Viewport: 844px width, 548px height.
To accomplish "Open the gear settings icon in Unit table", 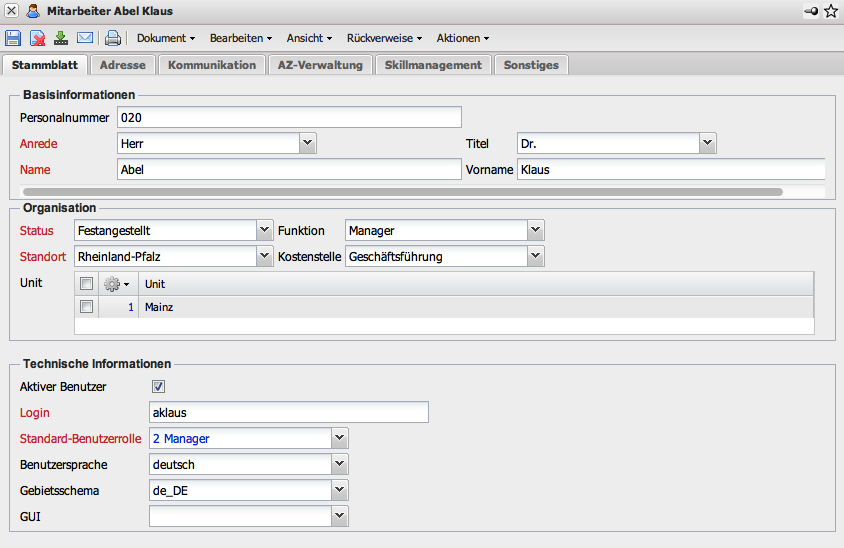I will point(115,284).
